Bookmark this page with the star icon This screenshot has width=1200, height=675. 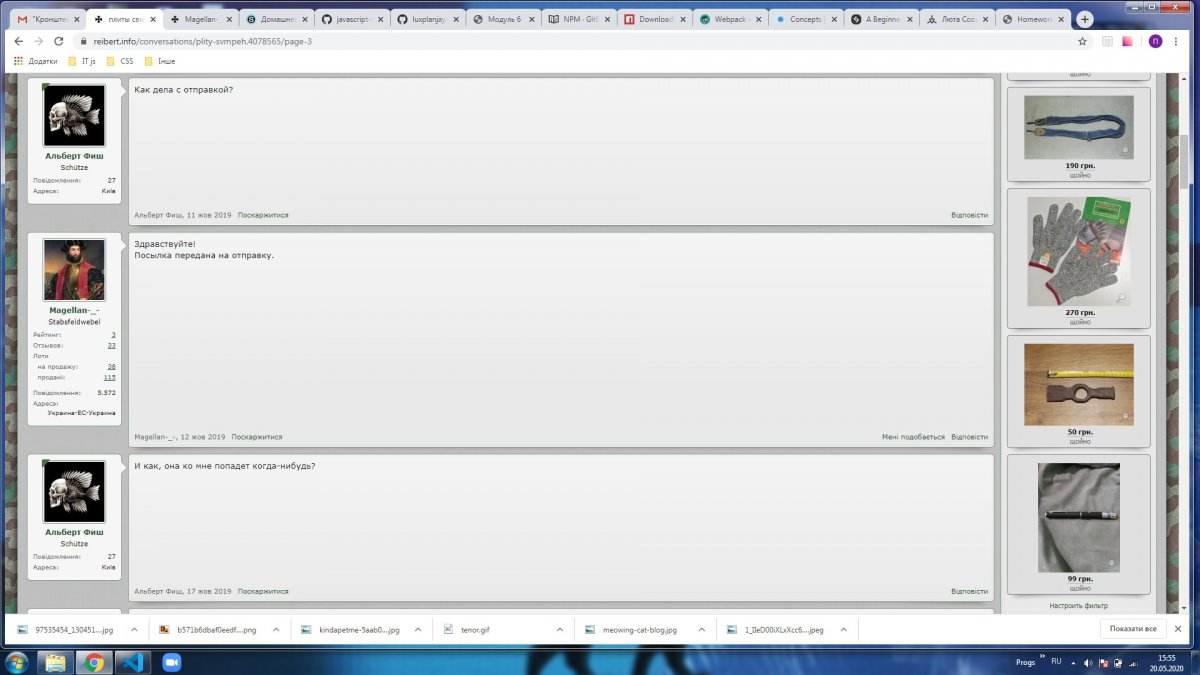click(x=1082, y=41)
